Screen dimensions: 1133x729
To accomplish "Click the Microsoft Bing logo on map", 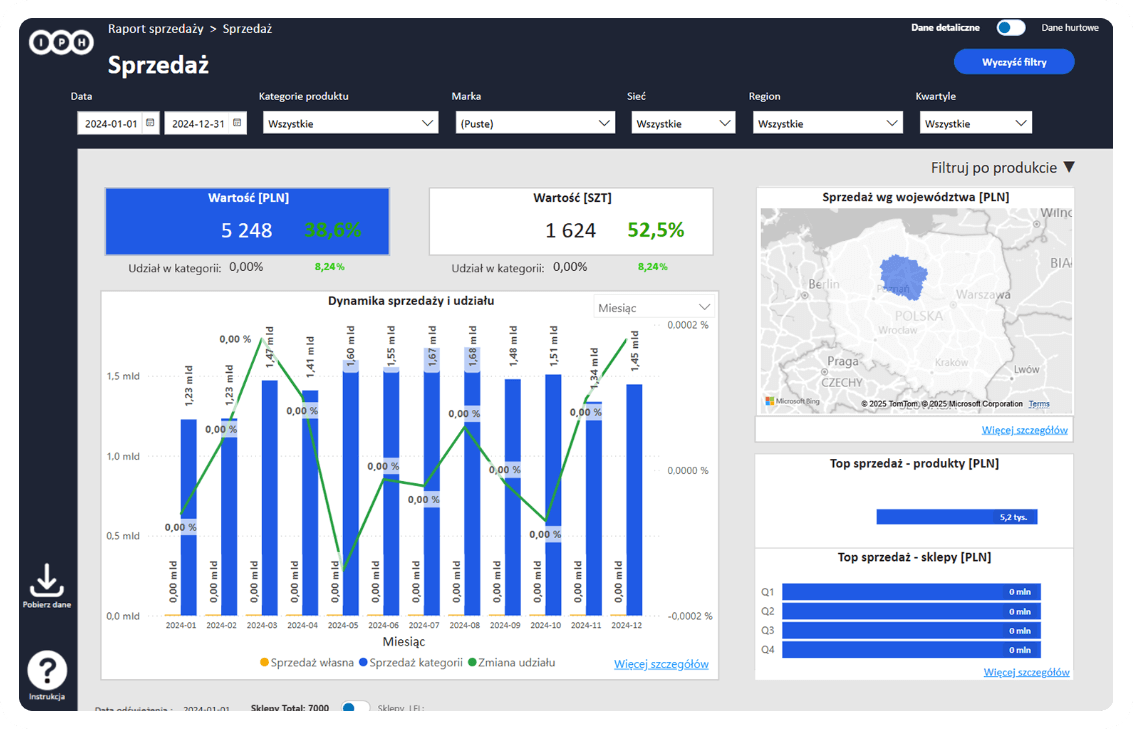I will 792,402.
